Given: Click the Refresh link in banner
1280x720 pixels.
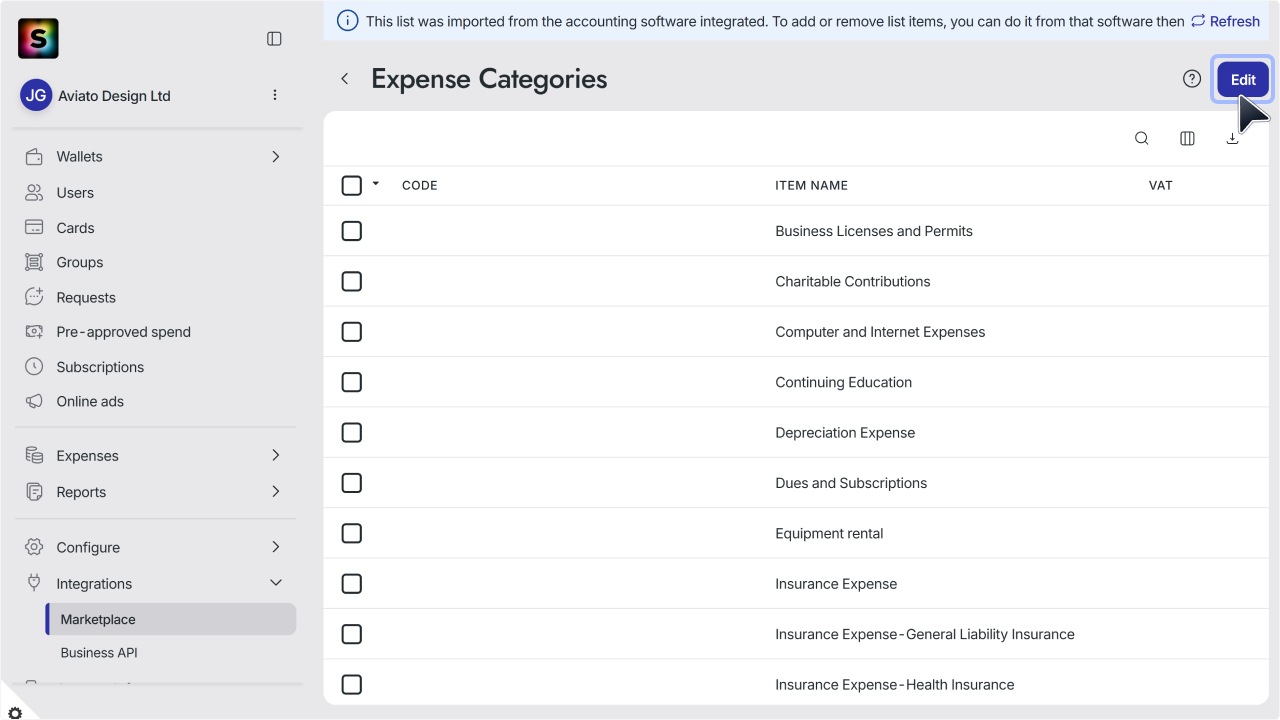Looking at the screenshot, I should [1225, 21].
